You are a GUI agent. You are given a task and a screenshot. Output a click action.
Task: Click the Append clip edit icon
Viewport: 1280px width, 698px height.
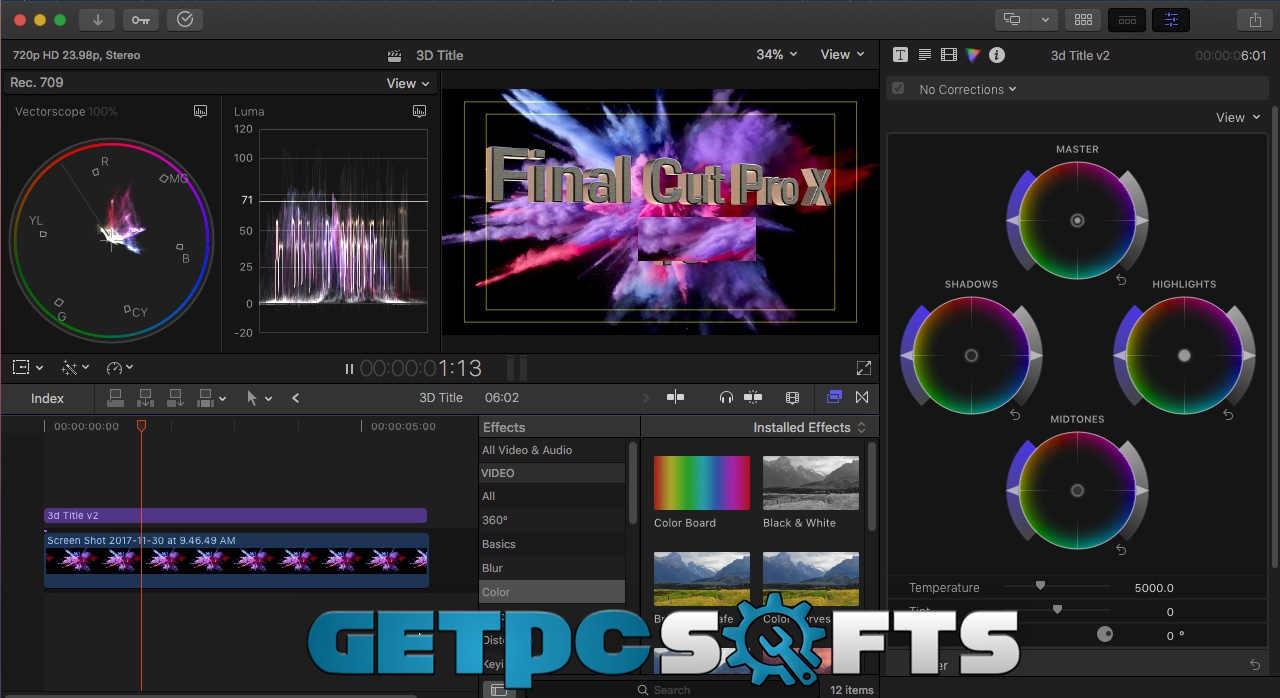point(176,398)
